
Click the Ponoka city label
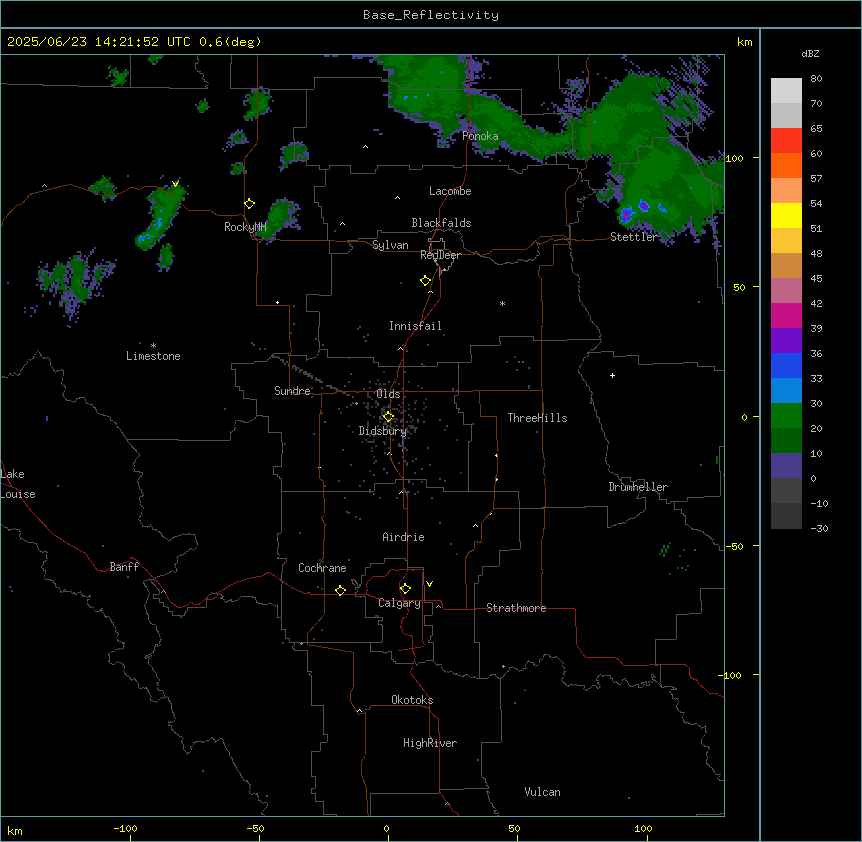click(480, 136)
